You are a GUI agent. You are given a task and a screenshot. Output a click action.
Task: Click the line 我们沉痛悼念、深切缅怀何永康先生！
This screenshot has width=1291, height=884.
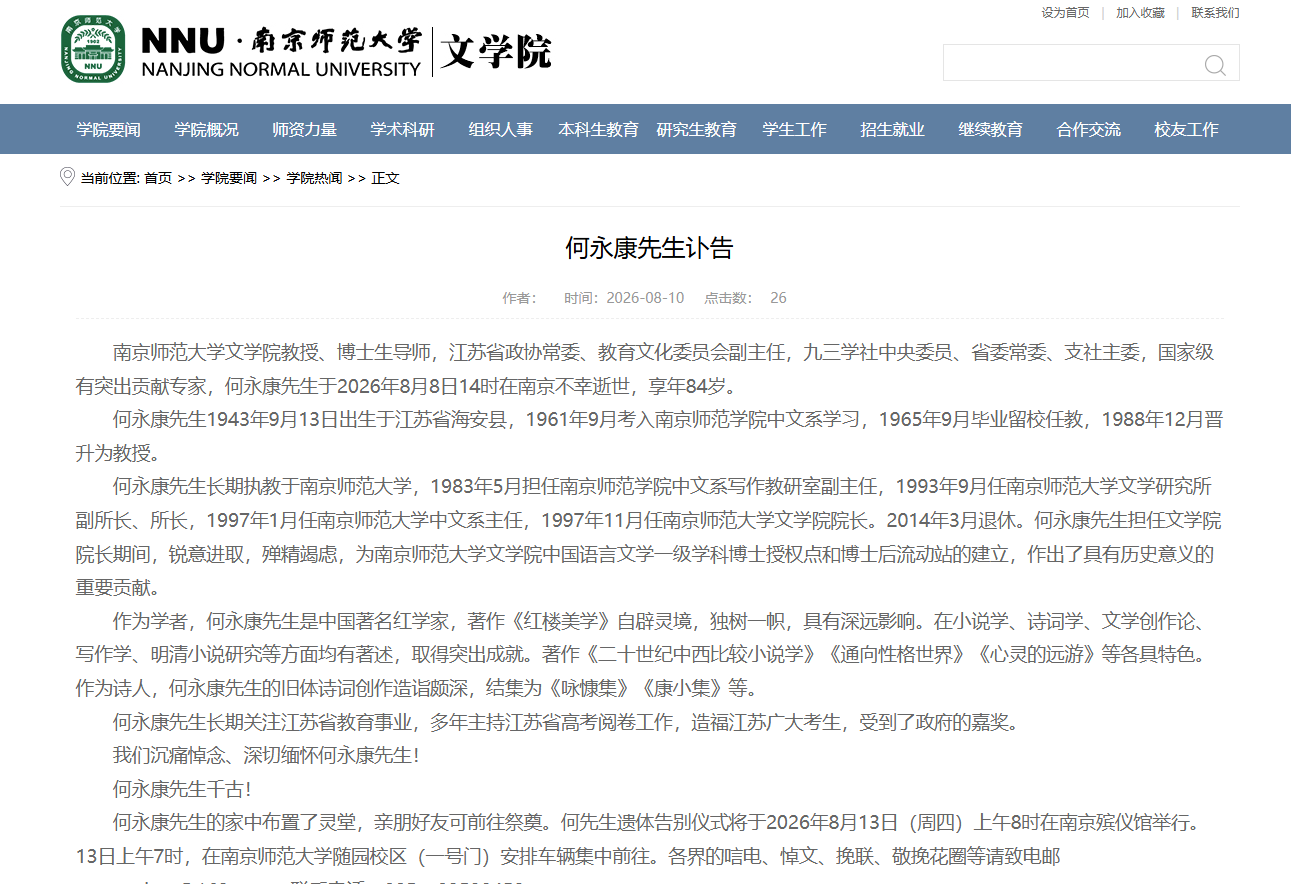click(266, 755)
